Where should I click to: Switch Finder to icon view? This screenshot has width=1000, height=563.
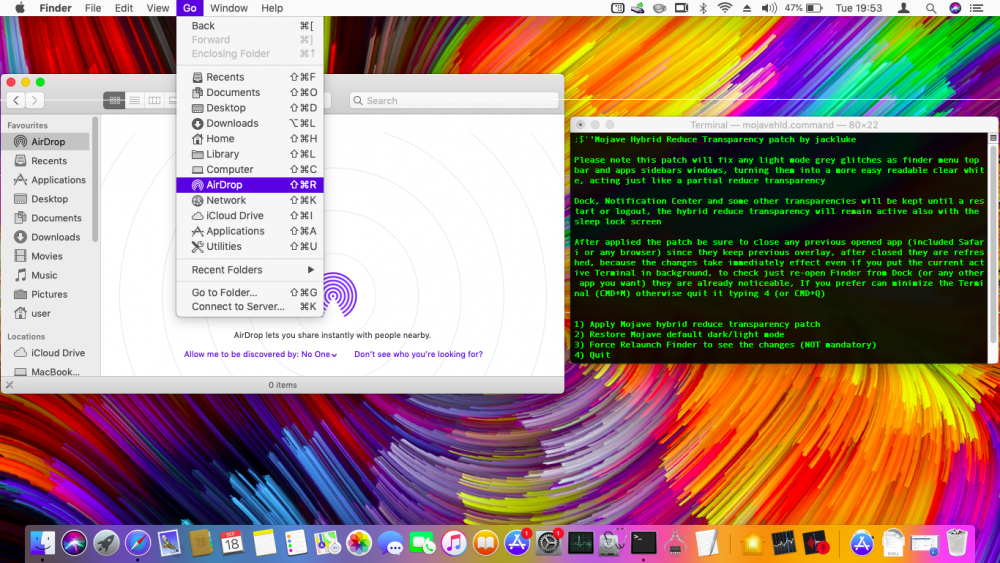pyautogui.click(x=115, y=100)
